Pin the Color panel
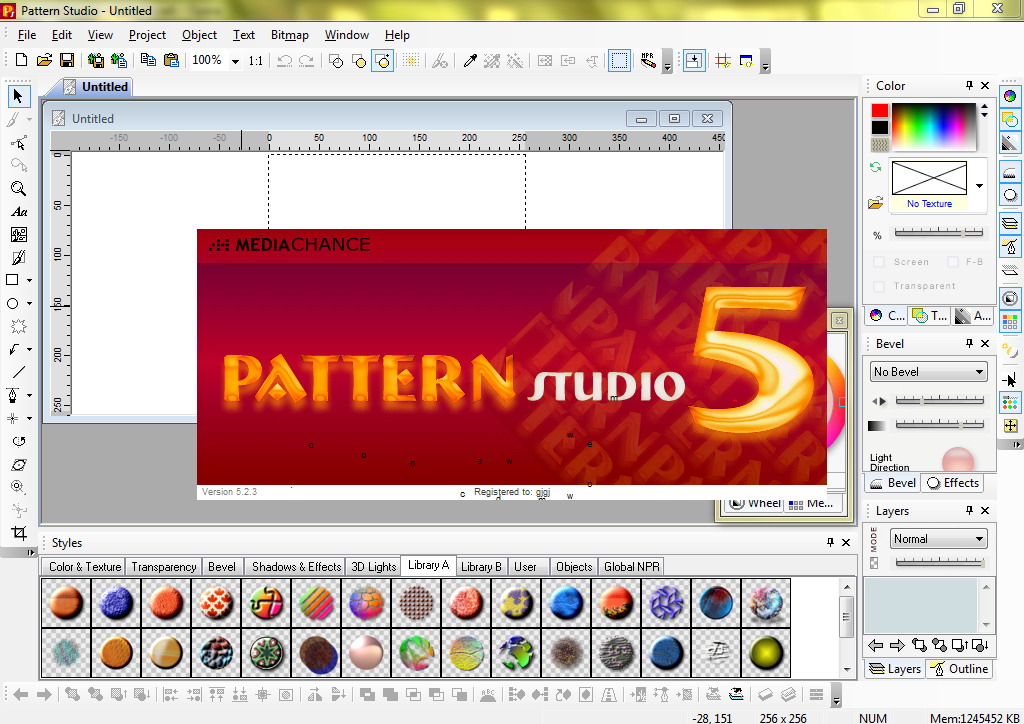Image resolution: width=1024 pixels, height=724 pixels. (x=969, y=86)
